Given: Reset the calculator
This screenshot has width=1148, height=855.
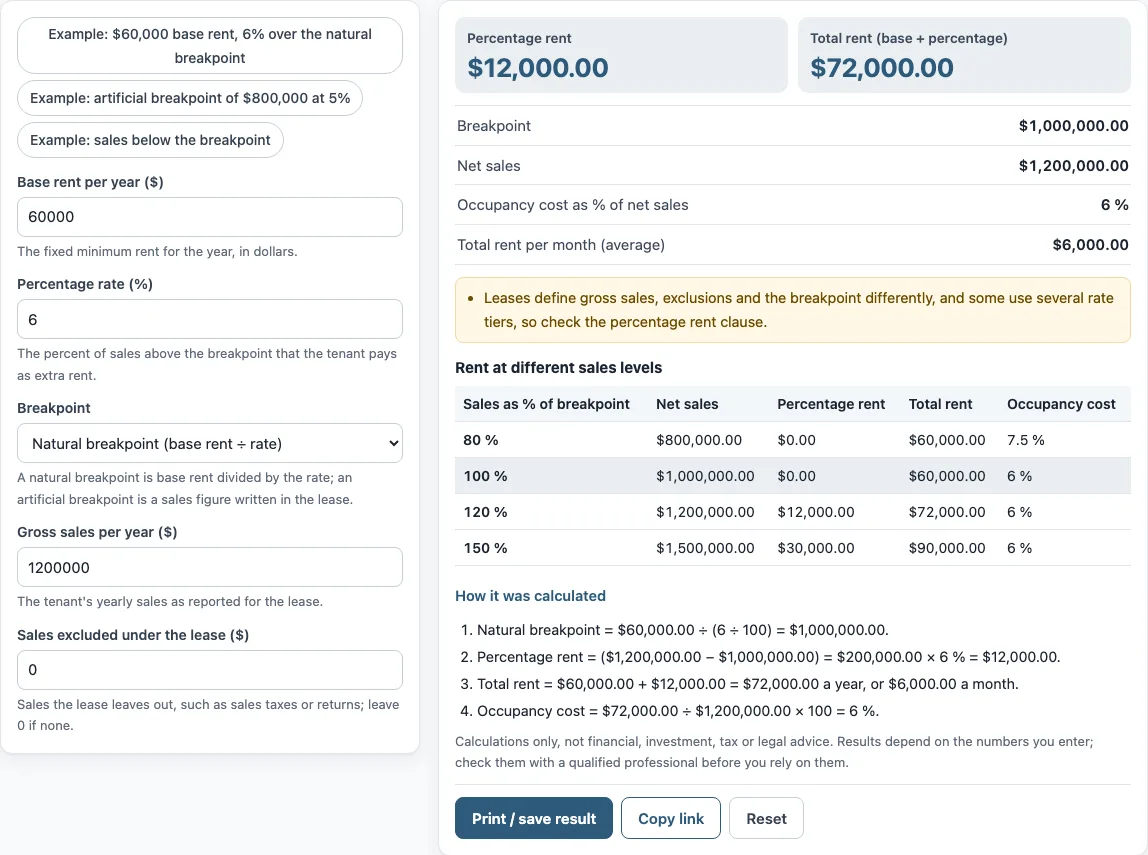Looking at the screenshot, I should 767,818.
